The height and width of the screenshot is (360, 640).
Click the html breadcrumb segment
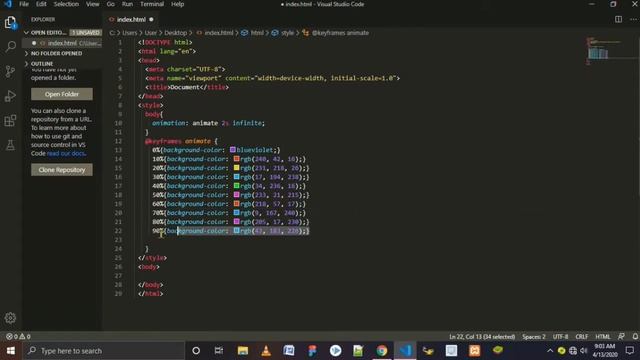click(253, 33)
